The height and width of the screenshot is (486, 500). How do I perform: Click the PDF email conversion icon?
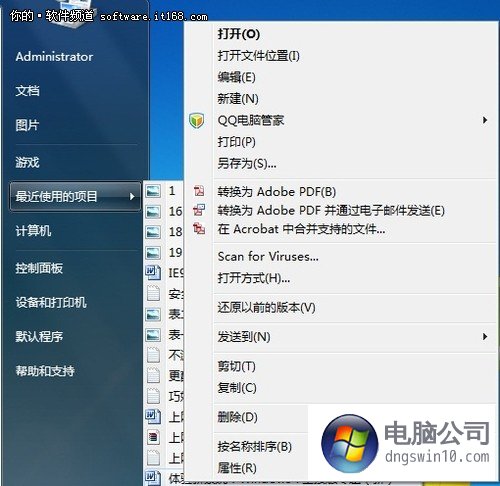click(x=199, y=210)
